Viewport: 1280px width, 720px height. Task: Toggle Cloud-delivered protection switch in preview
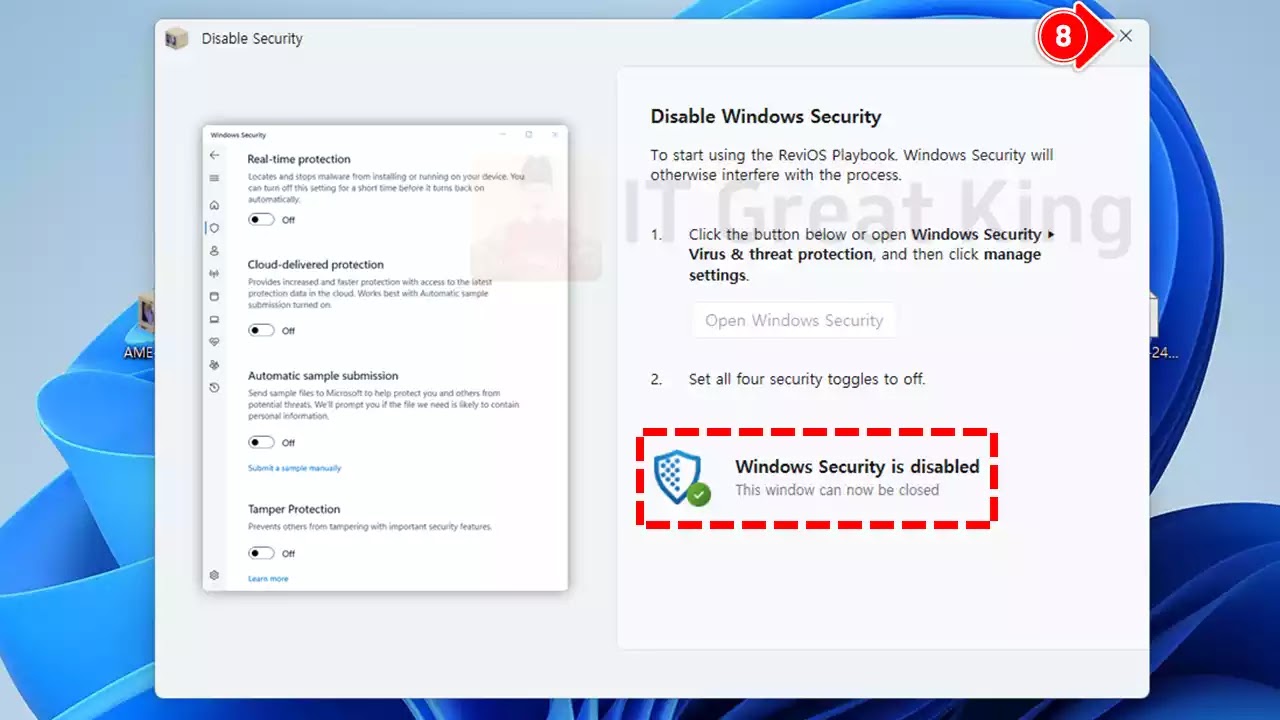tap(262, 330)
